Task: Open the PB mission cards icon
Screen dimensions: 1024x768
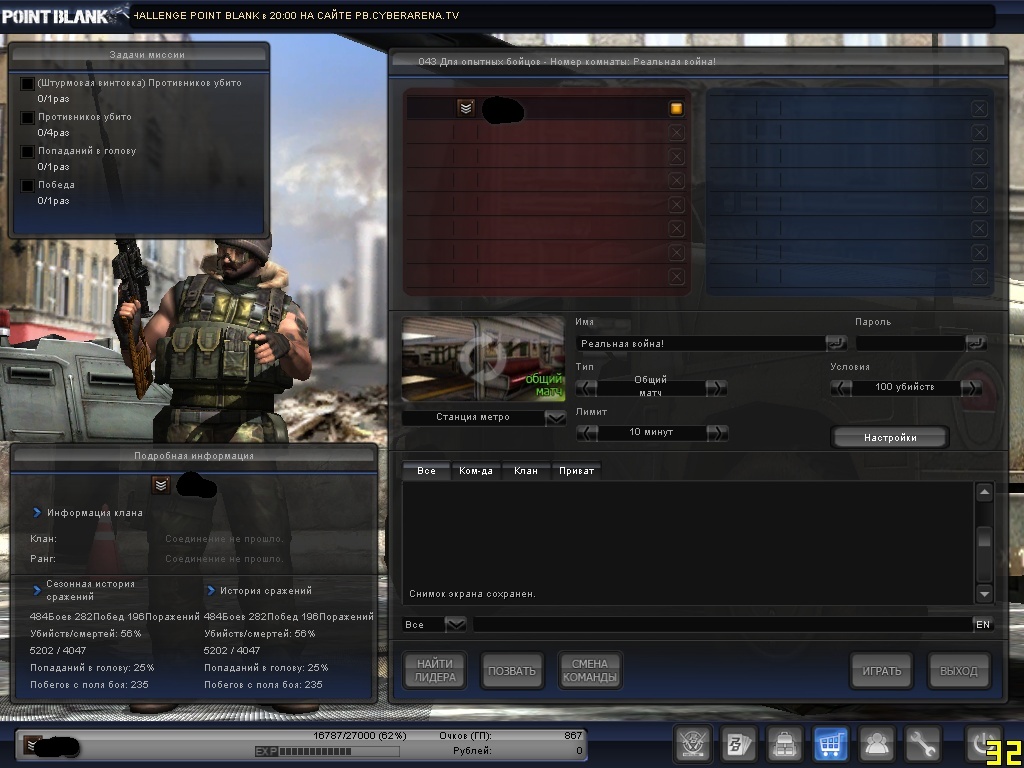Action: click(739, 744)
